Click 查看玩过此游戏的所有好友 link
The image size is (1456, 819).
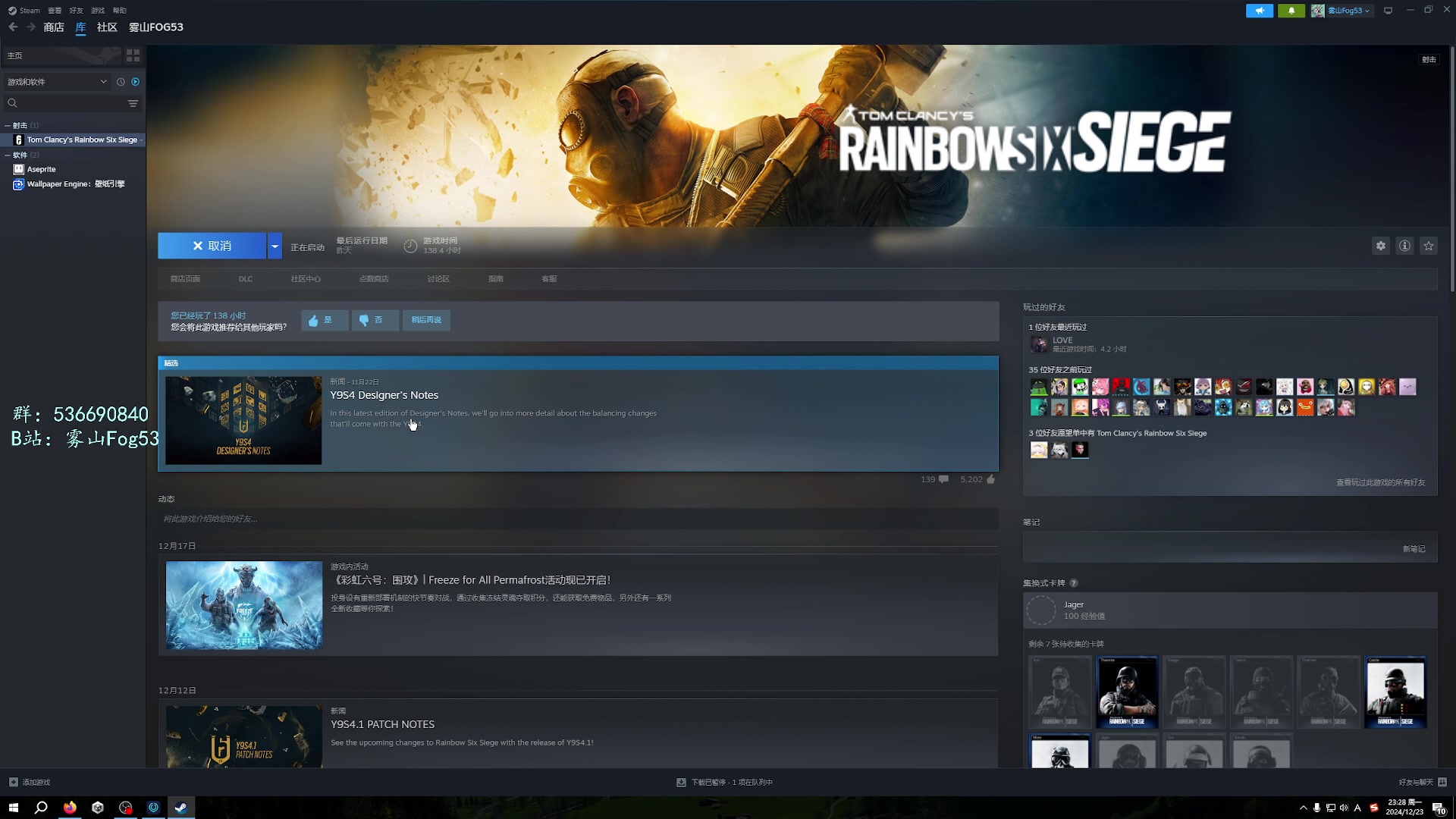tap(1380, 483)
